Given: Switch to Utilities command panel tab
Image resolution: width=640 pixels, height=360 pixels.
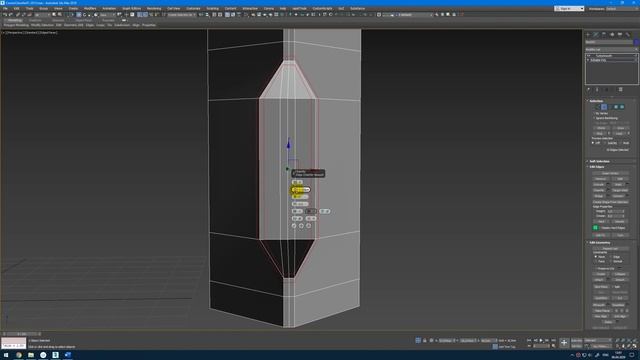Looking at the screenshot, I should tap(628, 34).
